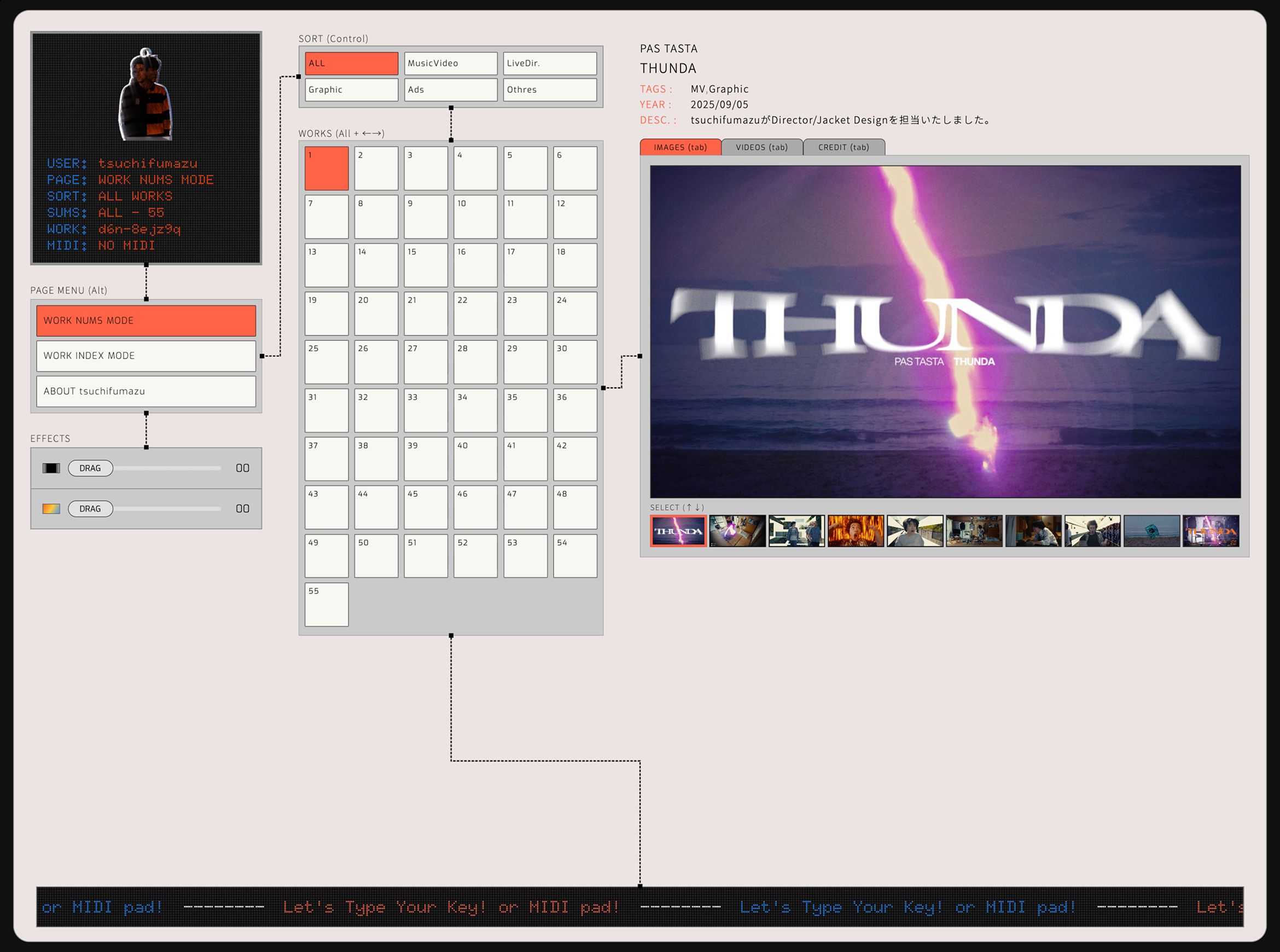Select work pad number 28
This screenshot has height=952, width=1280.
(475, 362)
